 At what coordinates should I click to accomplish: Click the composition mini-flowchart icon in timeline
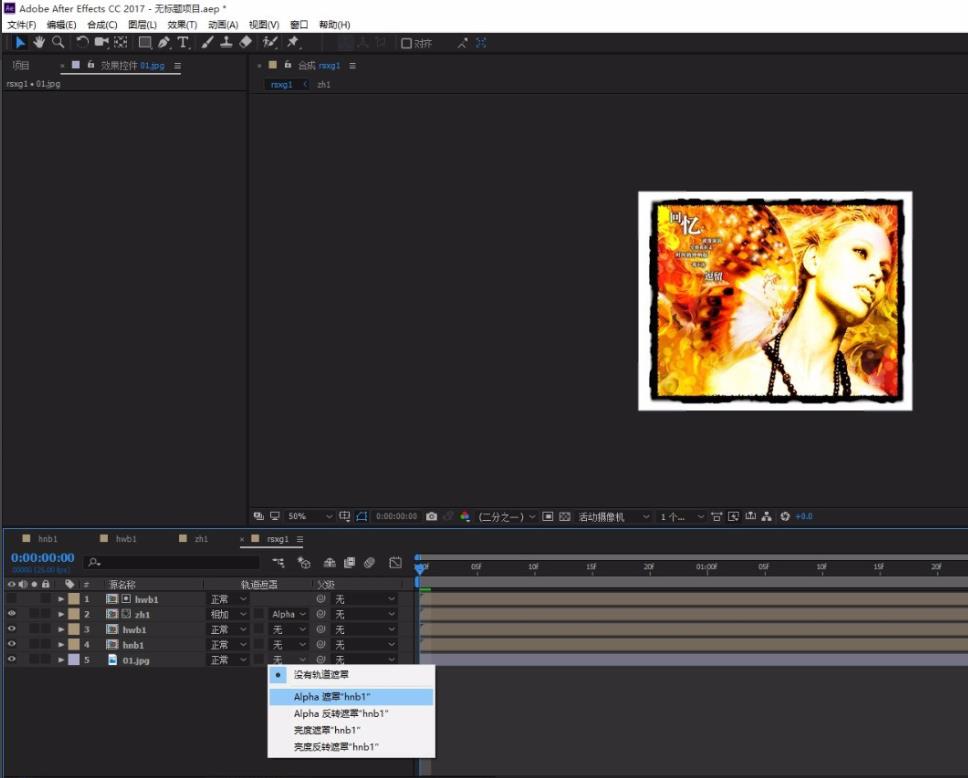point(278,563)
